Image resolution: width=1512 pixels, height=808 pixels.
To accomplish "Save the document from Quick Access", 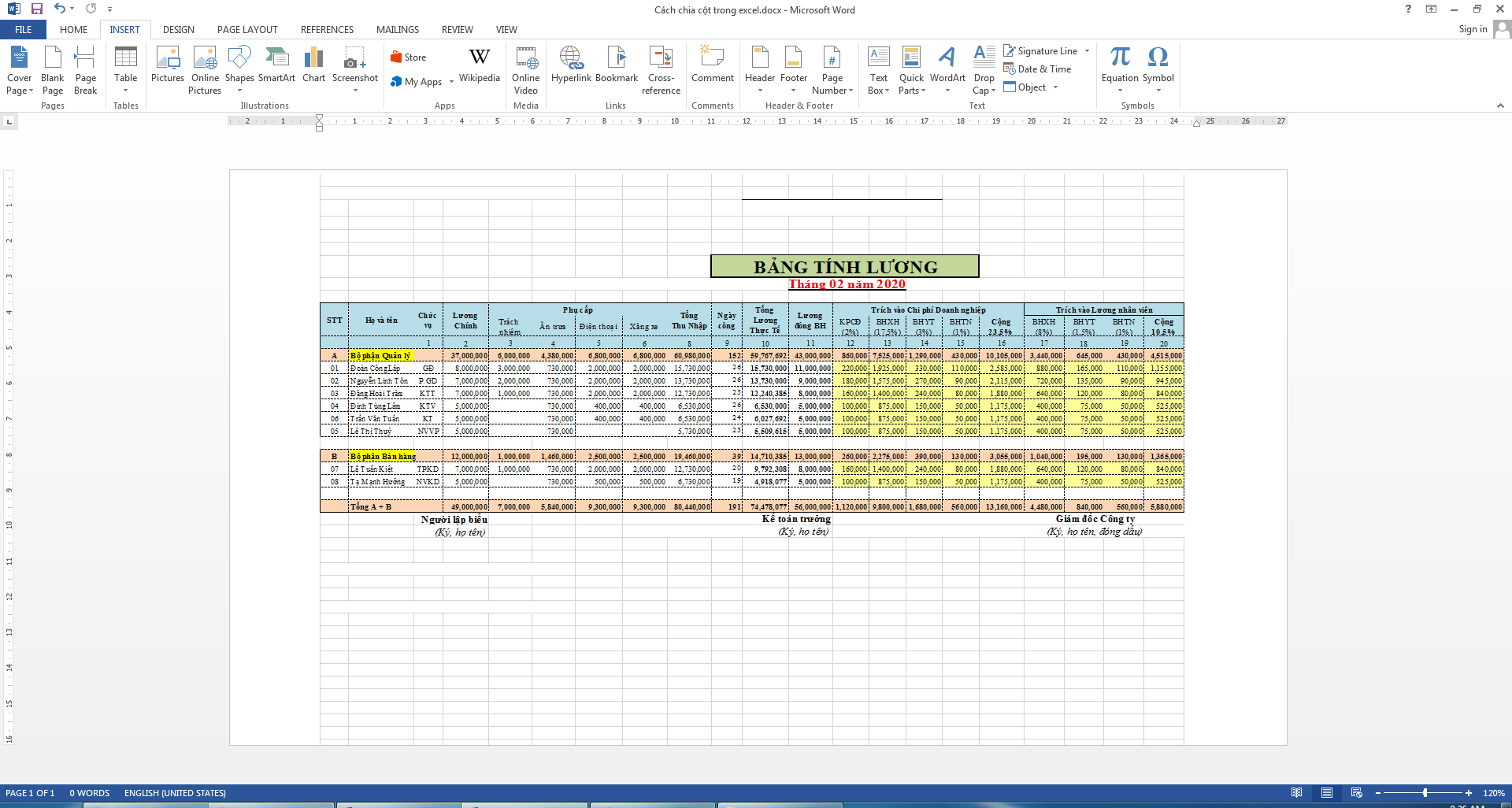I will (37, 9).
